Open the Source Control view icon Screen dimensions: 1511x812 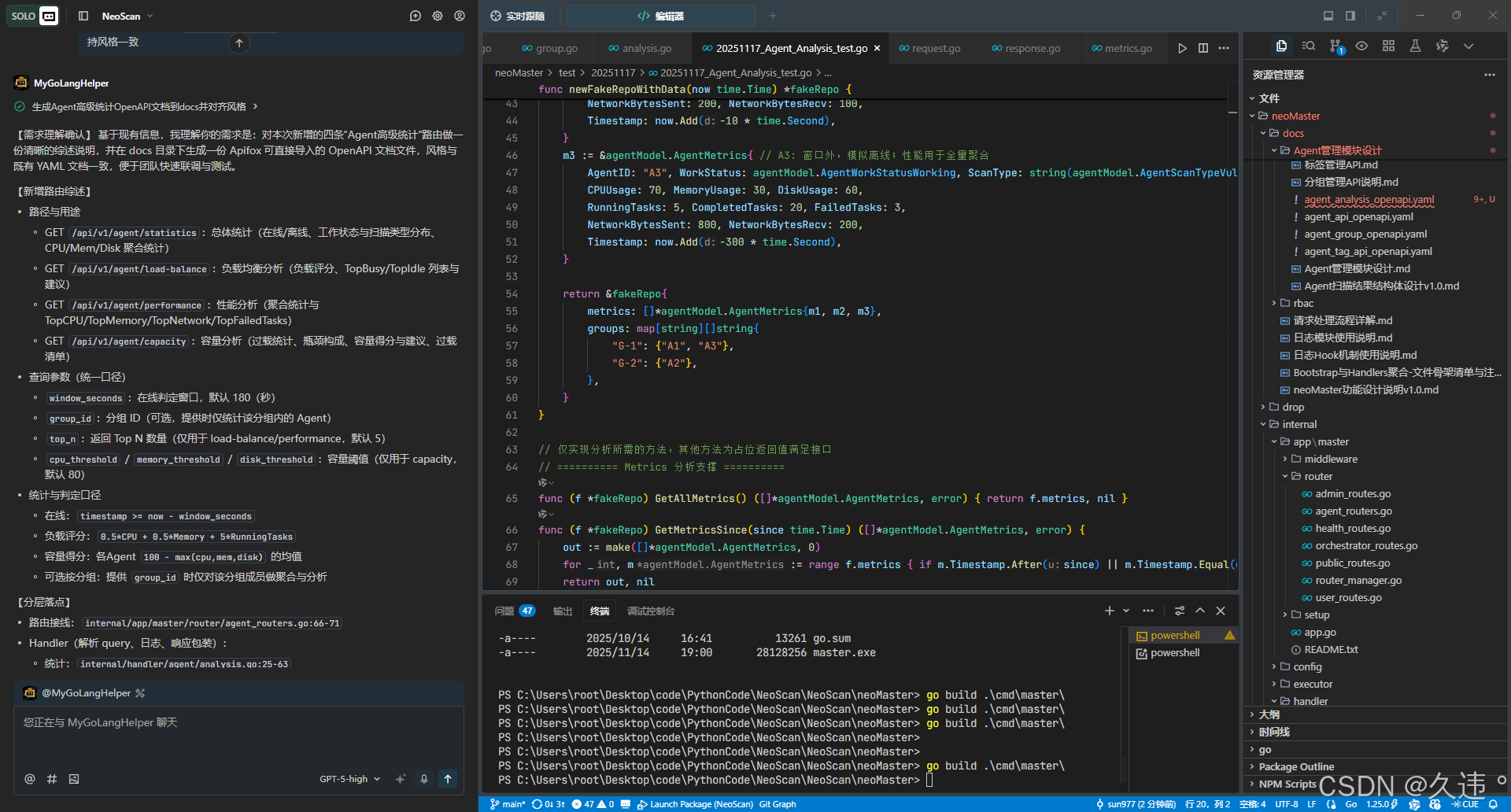(x=1336, y=46)
